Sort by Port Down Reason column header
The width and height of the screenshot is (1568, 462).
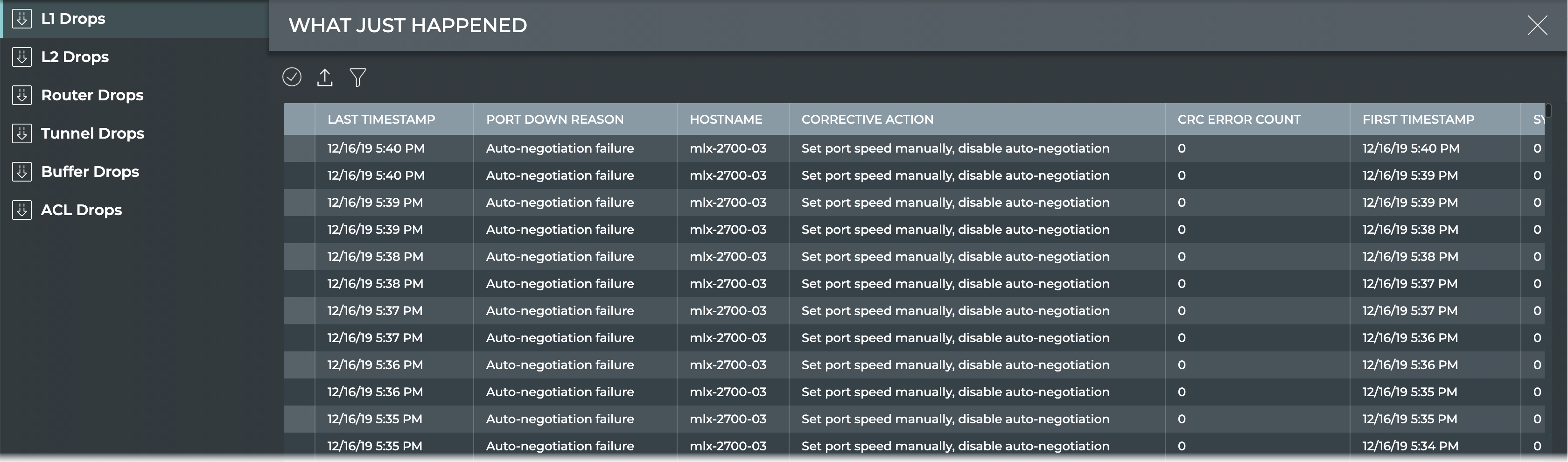pos(554,119)
